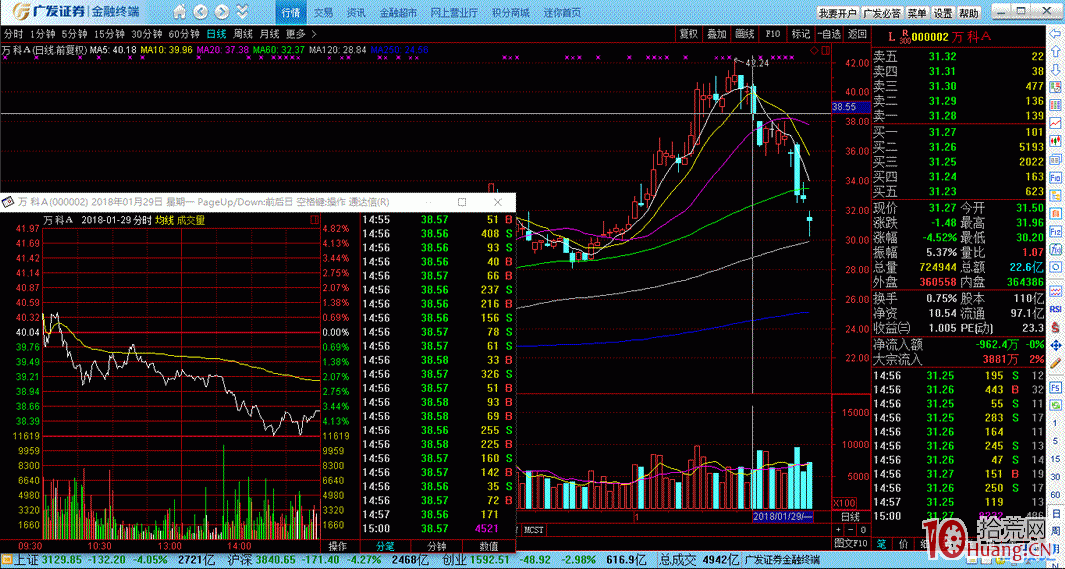Select the 价 tab under the tick list
This screenshot has height=569, width=1065.
(x=902, y=543)
